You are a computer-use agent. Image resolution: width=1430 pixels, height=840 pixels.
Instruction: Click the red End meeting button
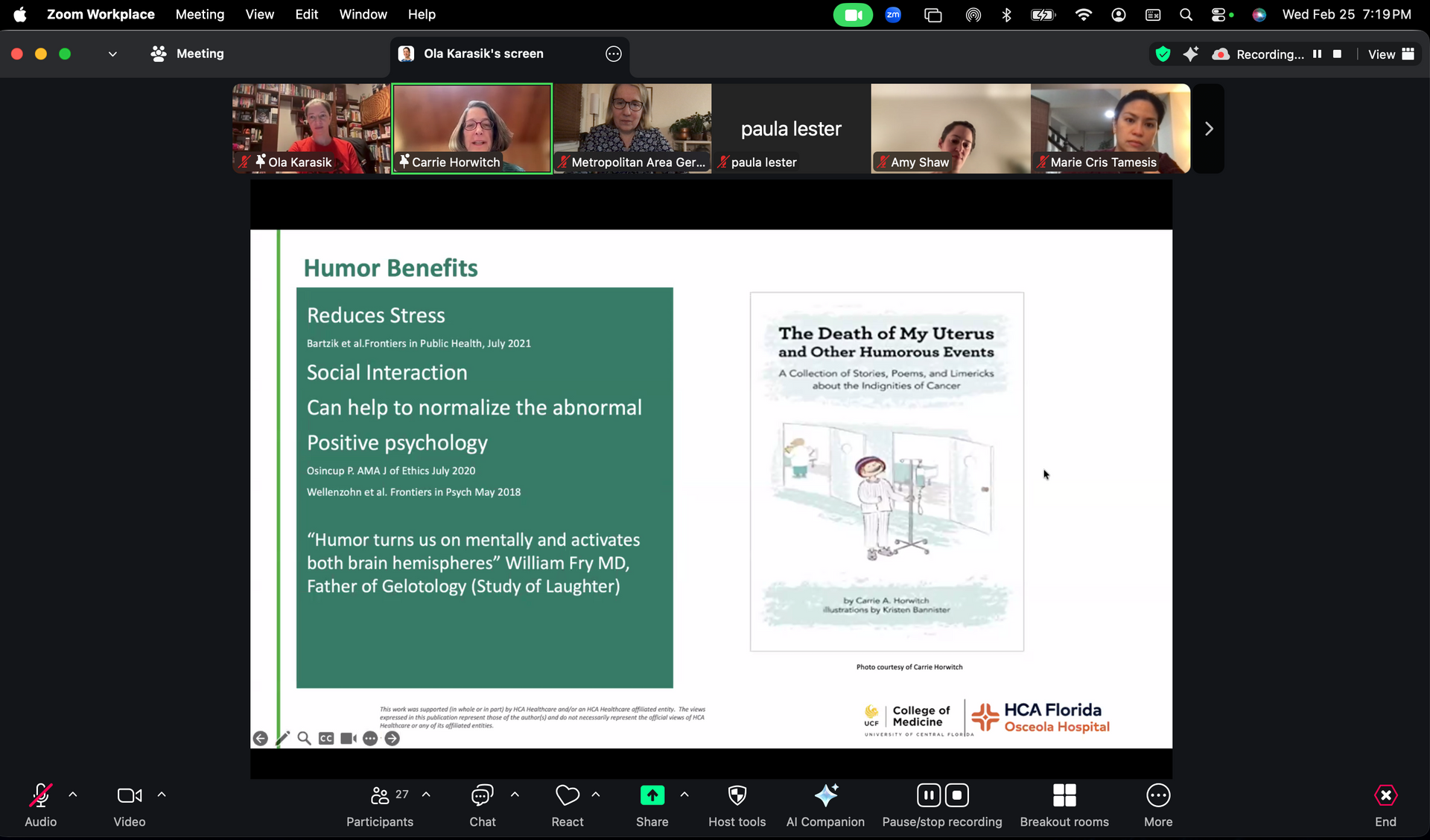click(x=1385, y=796)
